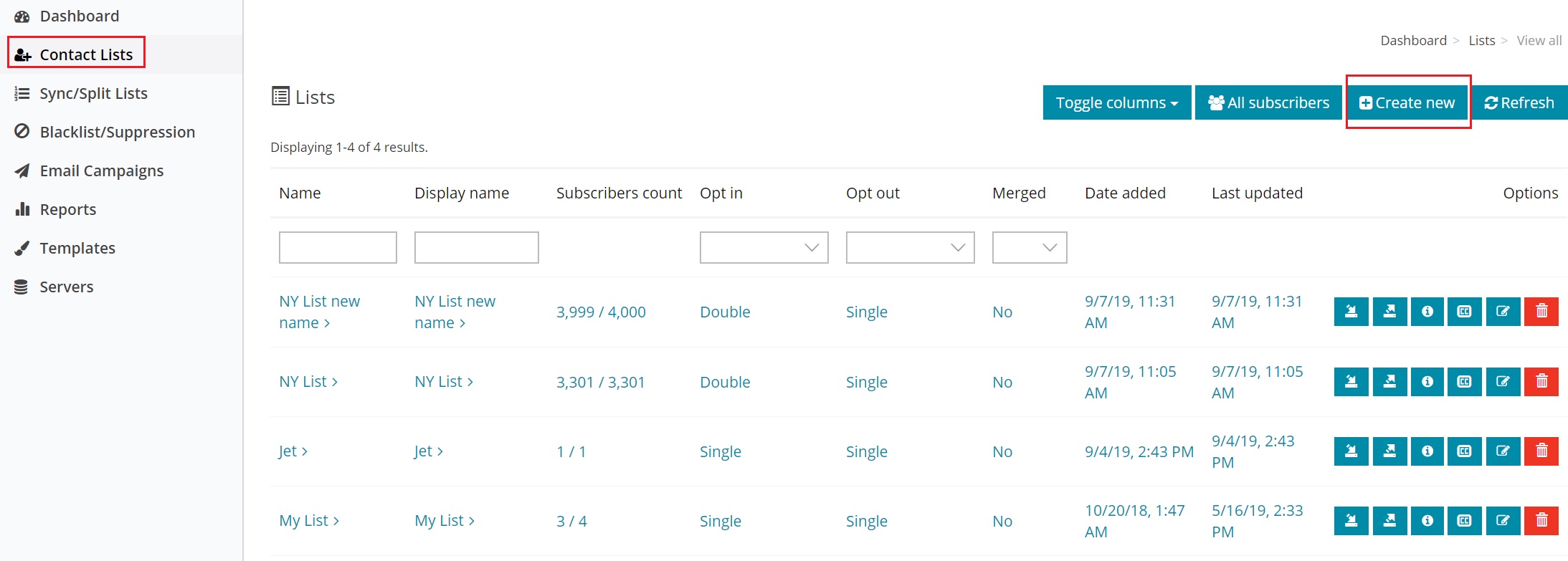Click the Create new button
The height and width of the screenshot is (561, 1568).
1407,102
